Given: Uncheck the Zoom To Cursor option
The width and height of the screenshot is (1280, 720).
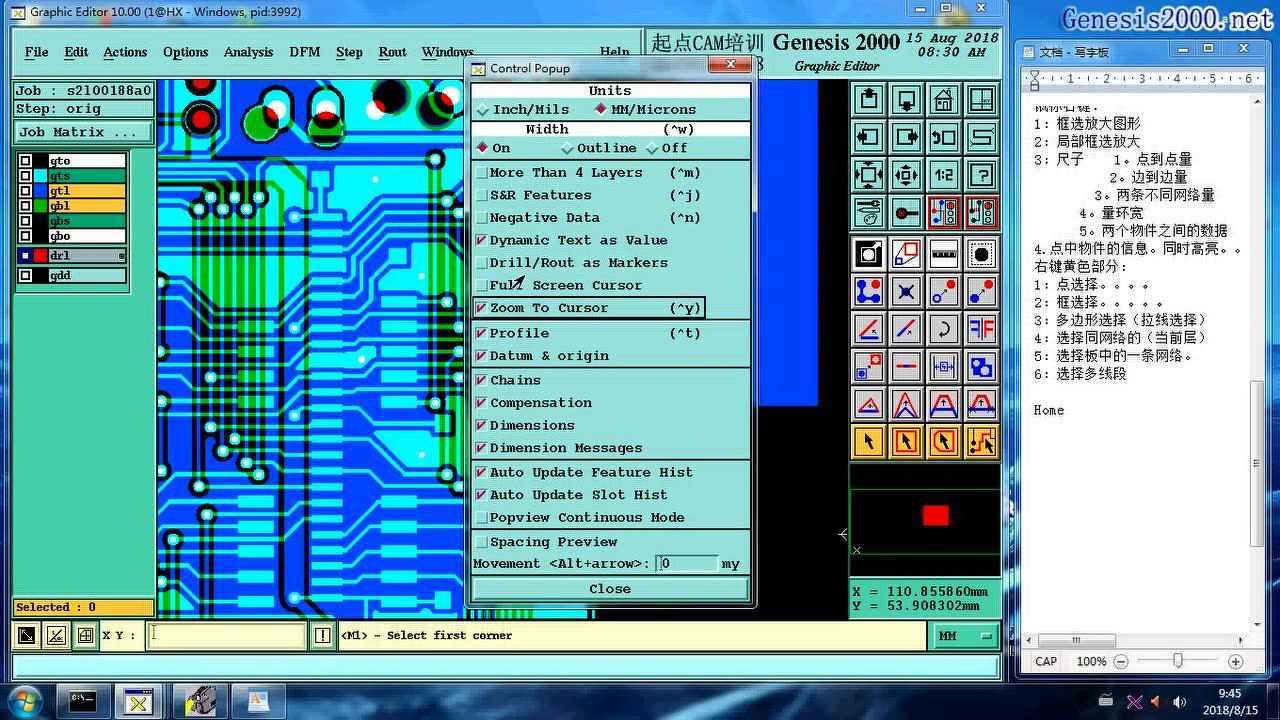Looking at the screenshot, I should click(x=482, y=307).
